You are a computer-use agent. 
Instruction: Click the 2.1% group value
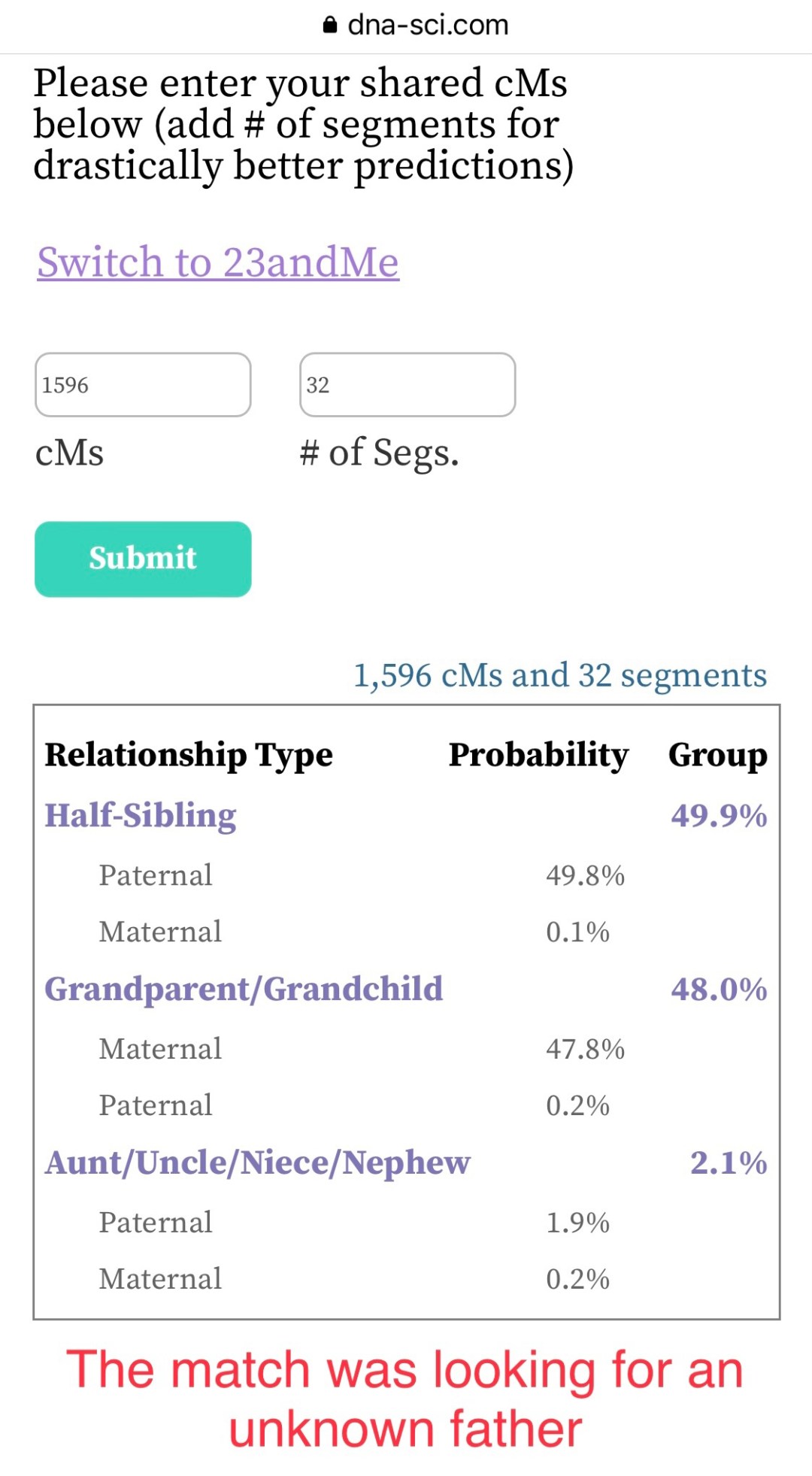click(729, 1162)
